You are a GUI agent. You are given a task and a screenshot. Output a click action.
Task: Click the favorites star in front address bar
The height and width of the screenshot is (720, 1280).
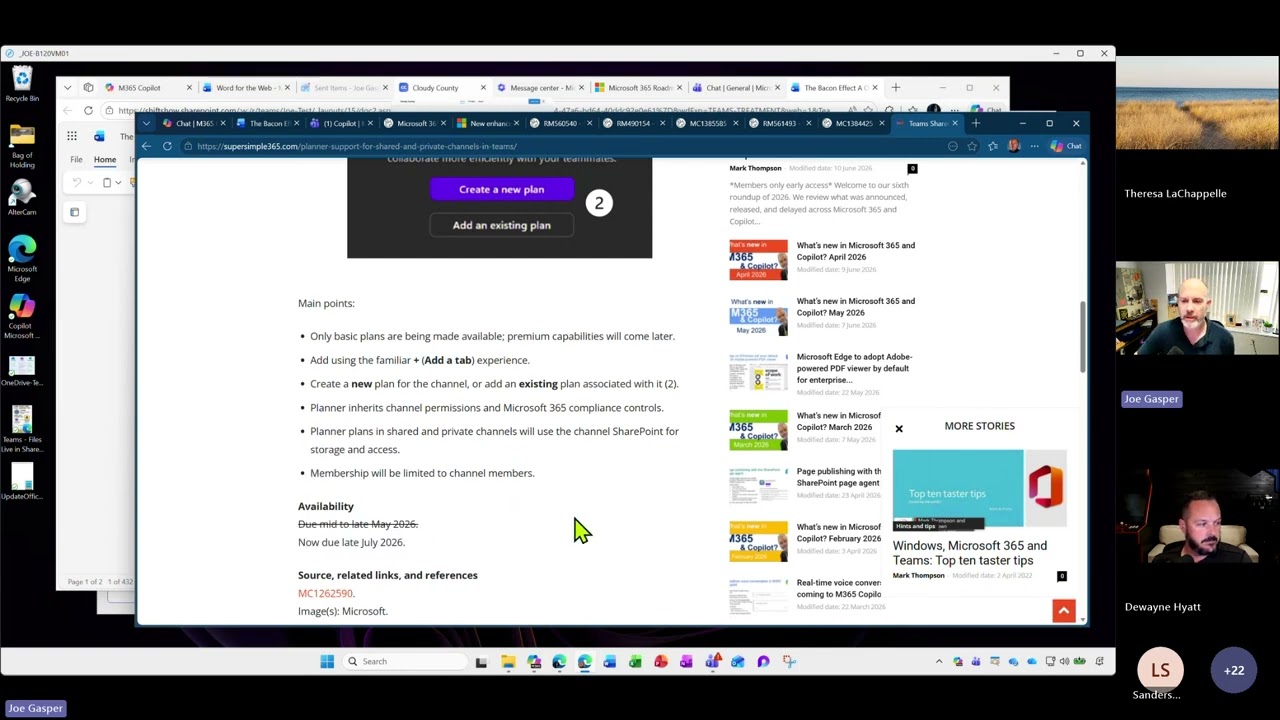coord(972,146)
